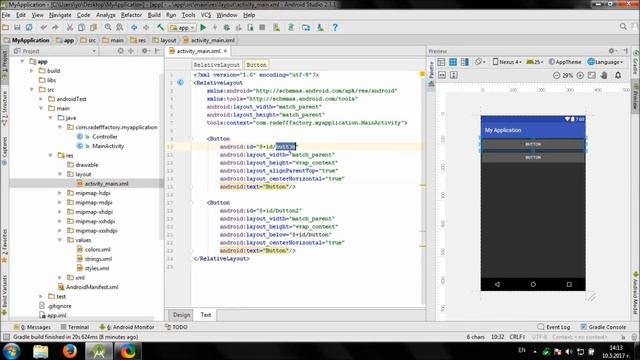Open the API 25 version dropdown
This screenshot has height=360, width=640.
[x=535, y=62]
